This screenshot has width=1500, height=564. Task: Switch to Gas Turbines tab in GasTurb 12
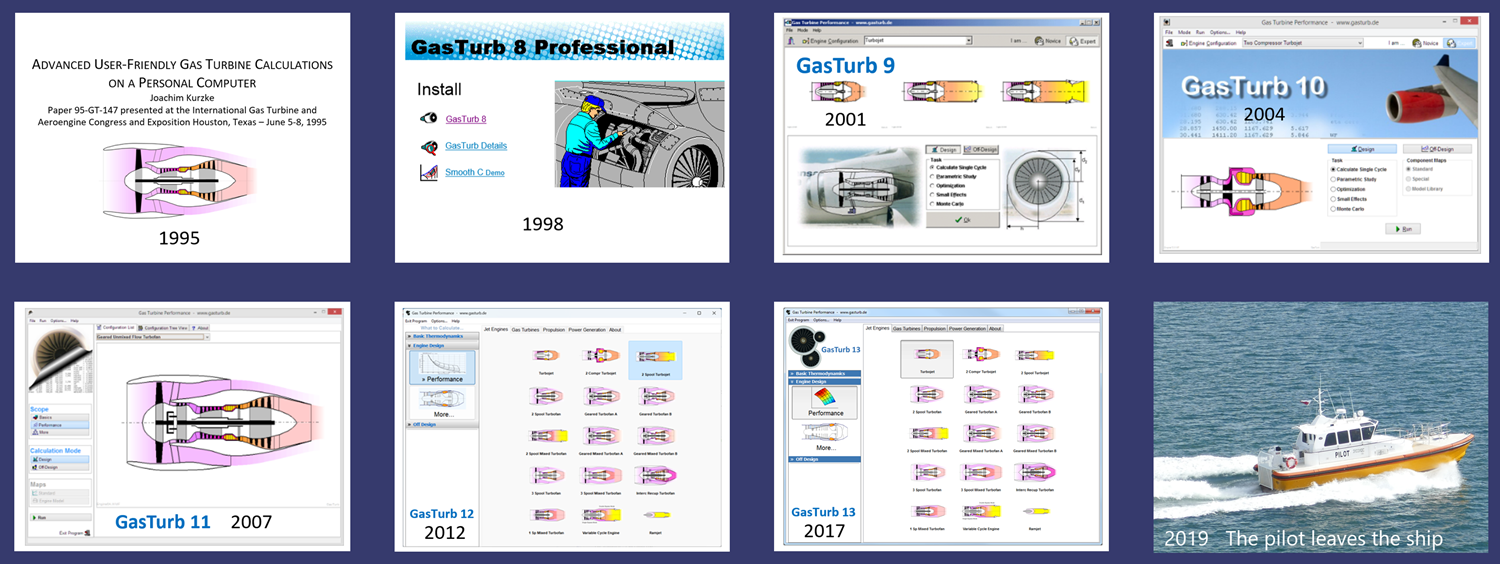(x=525, y=330)
